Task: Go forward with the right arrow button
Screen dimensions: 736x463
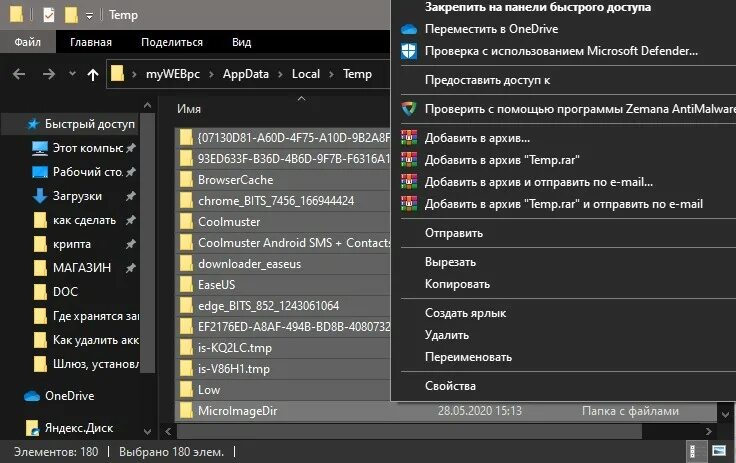Action: (49, 74)
